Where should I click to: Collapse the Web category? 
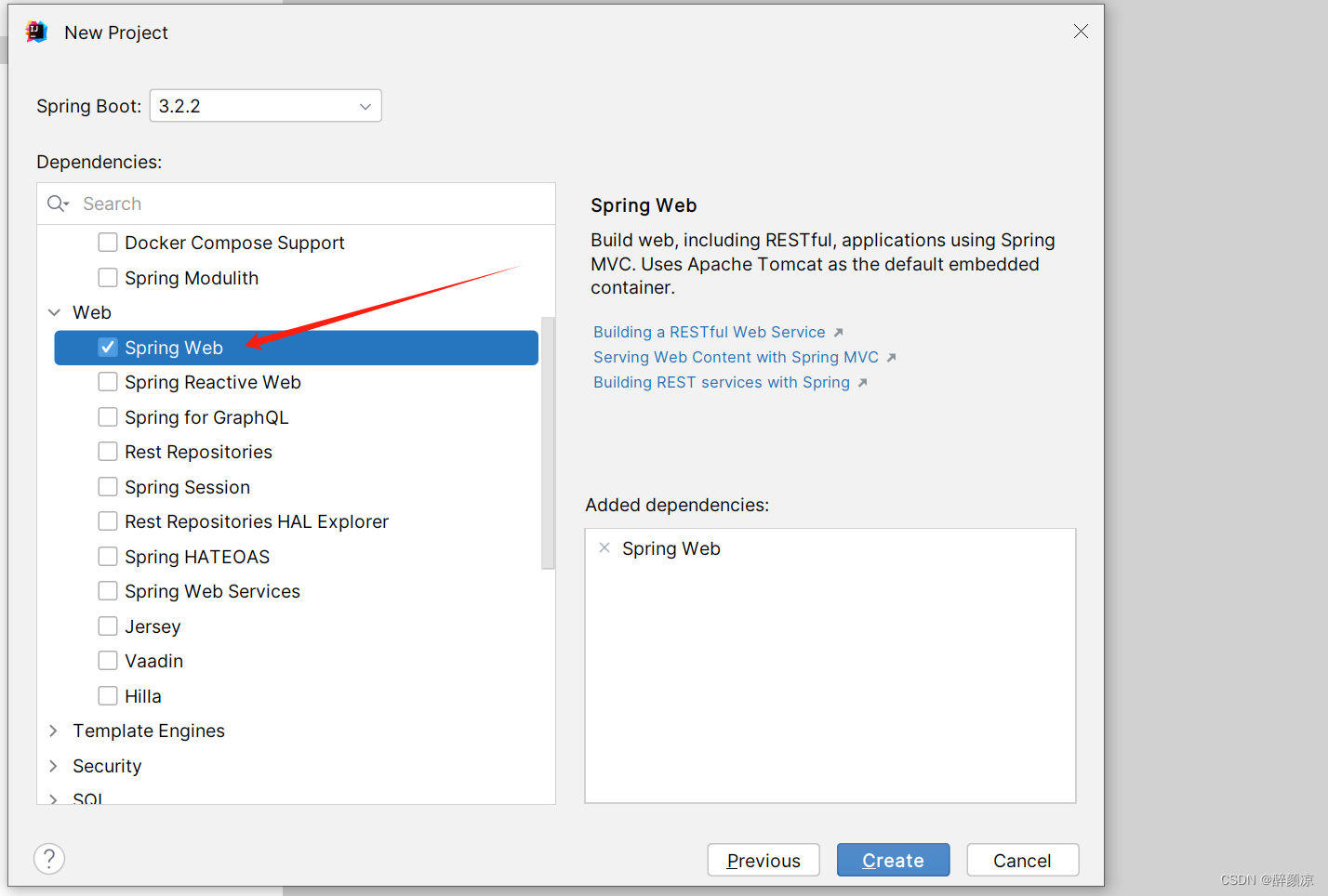point(54,312)
